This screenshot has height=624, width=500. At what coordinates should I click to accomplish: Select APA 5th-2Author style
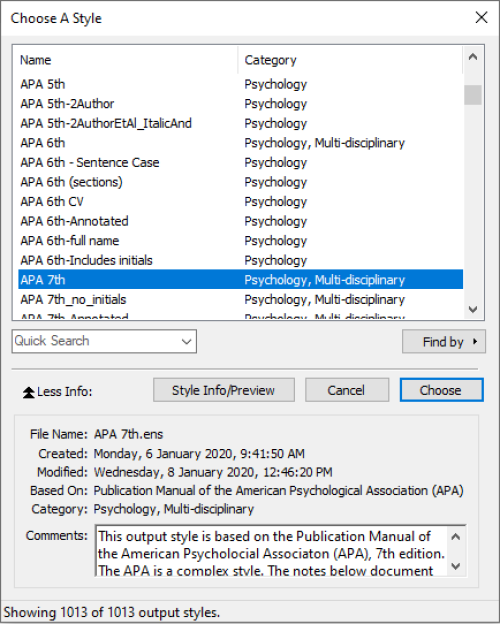[240, 104]
